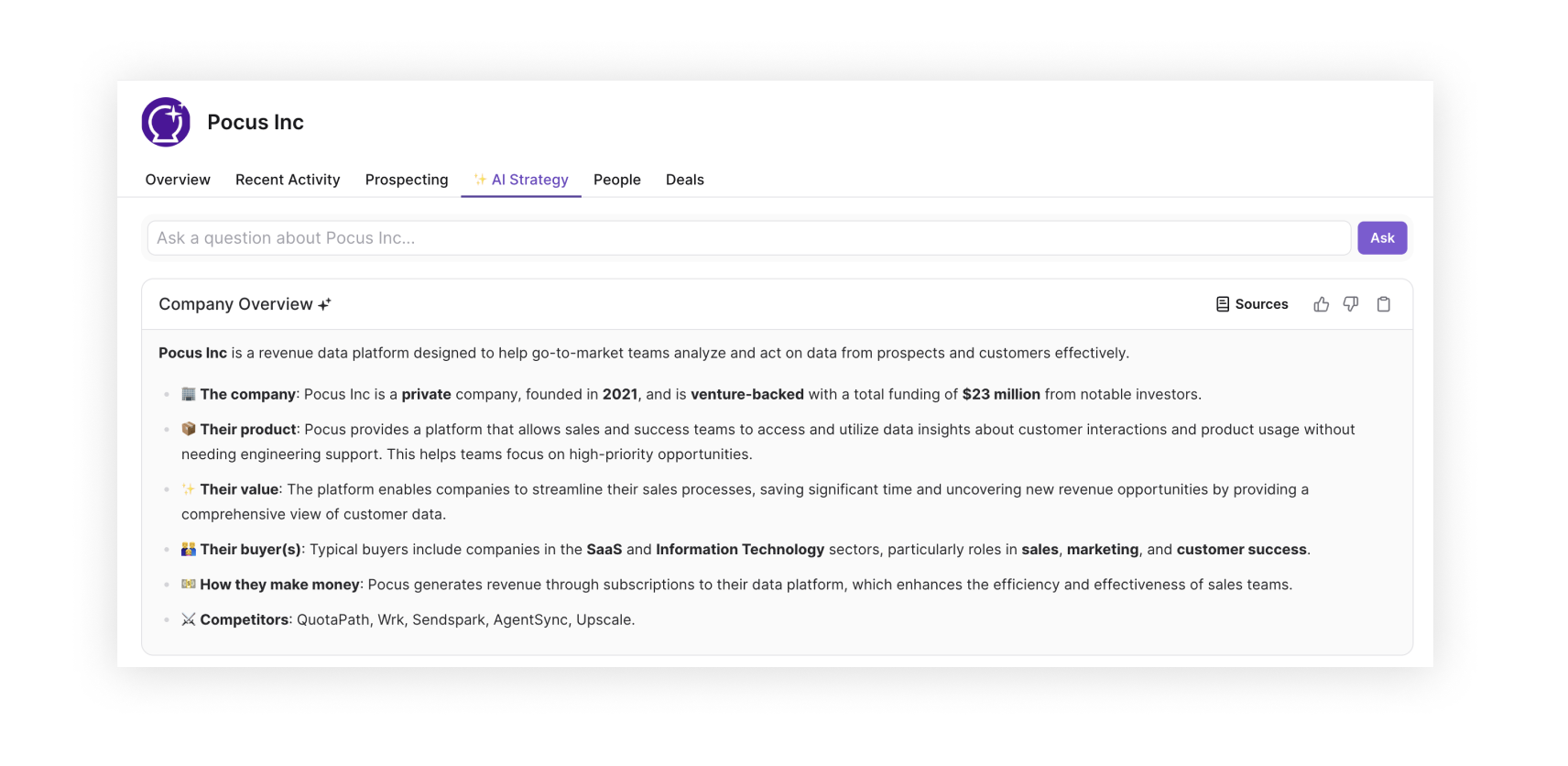Click the thumbs up feedback icon

(1321, 304)
